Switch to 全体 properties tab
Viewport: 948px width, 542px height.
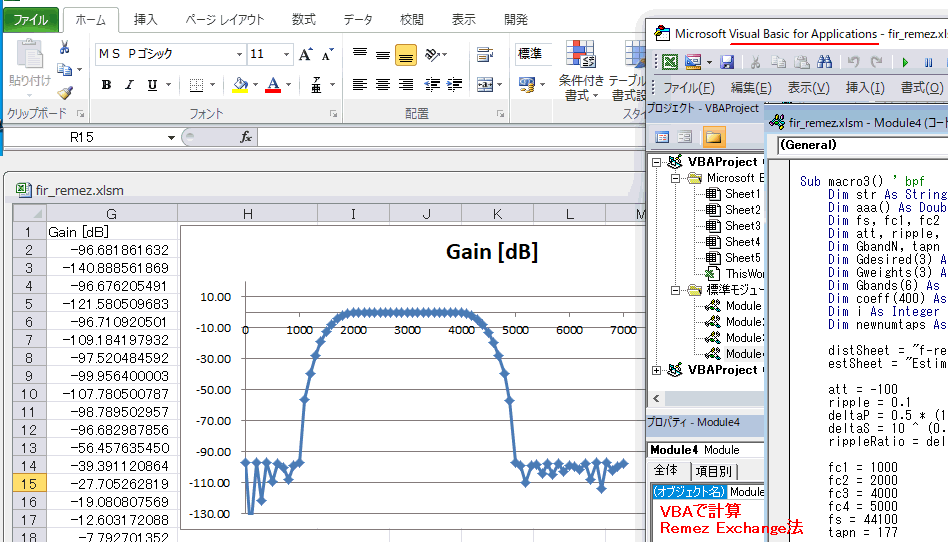666,471
